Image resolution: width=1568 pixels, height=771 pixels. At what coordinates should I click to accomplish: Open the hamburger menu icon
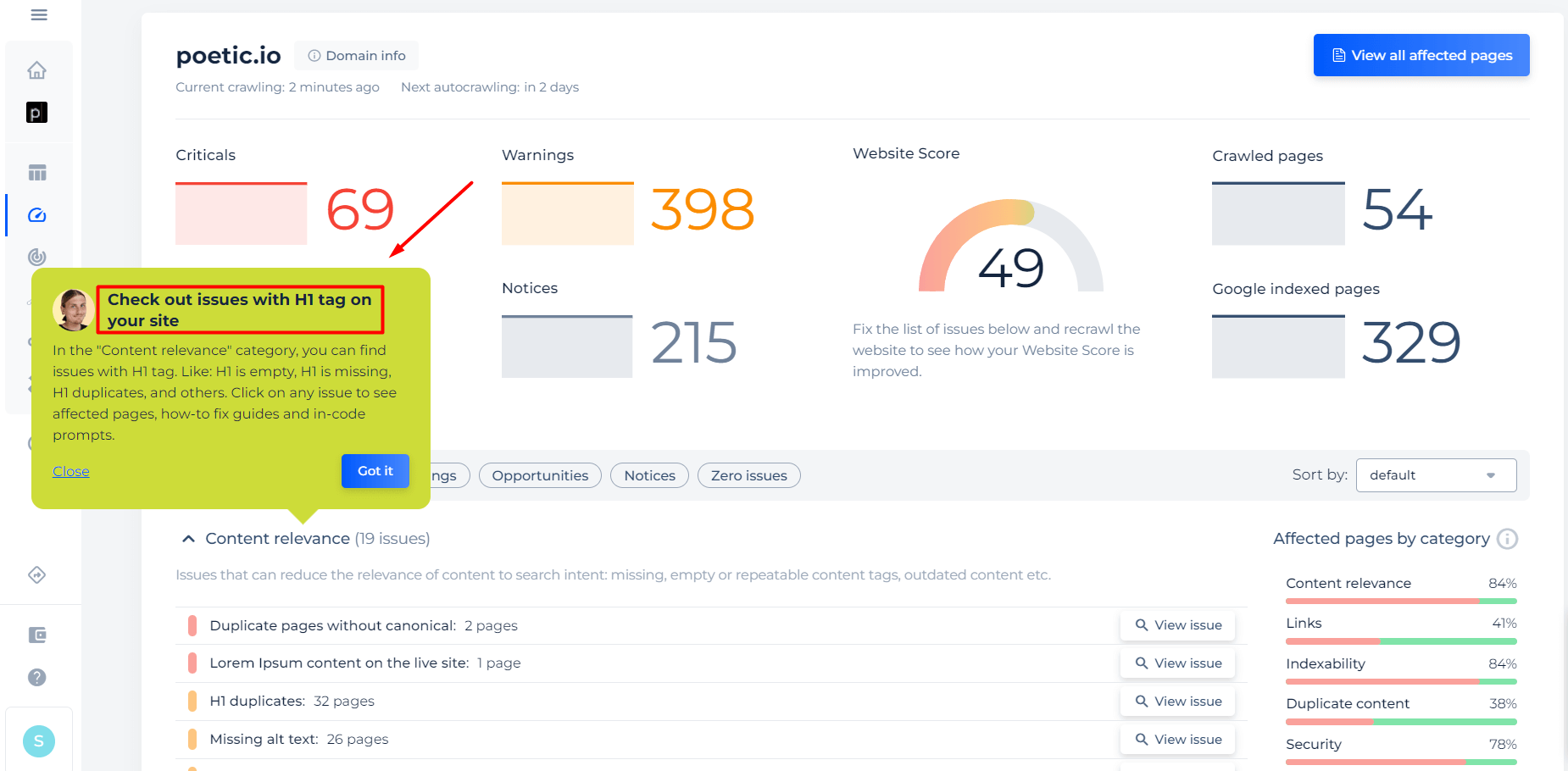(x=39, y=14)
